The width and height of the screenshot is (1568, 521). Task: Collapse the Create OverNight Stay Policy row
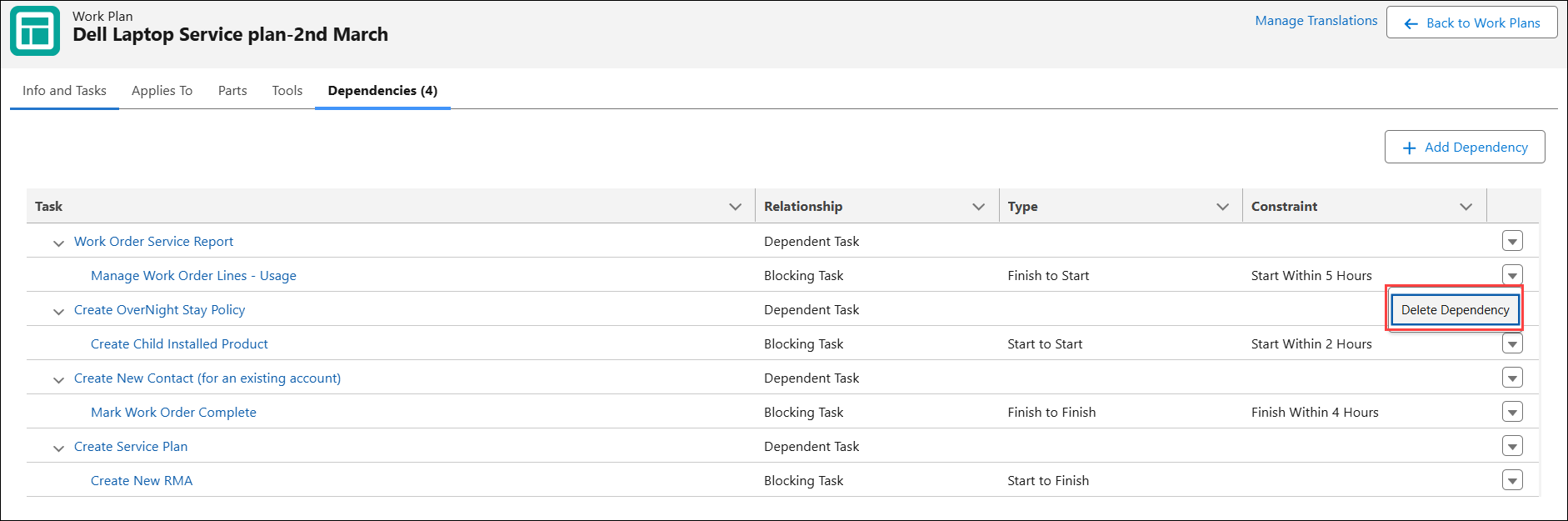(x=58, y=311)
